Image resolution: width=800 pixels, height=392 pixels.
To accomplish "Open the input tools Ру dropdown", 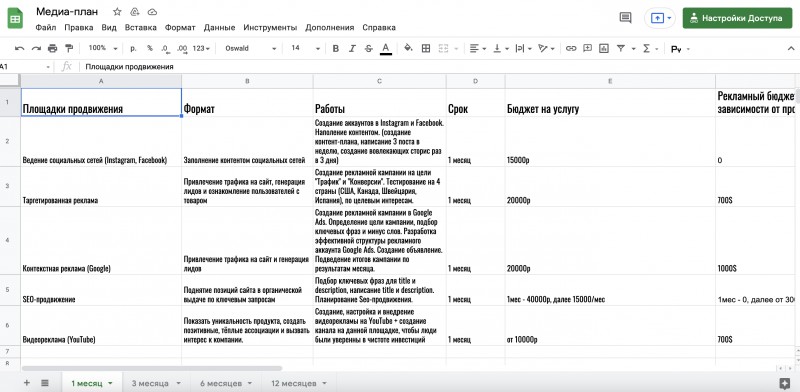I will (680, 49).
